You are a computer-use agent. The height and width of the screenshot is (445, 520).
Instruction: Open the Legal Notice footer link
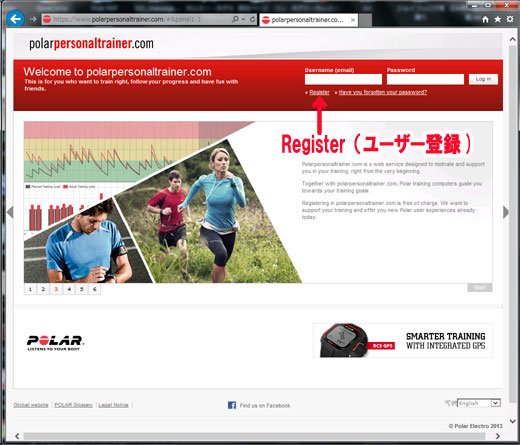[113, 405]
